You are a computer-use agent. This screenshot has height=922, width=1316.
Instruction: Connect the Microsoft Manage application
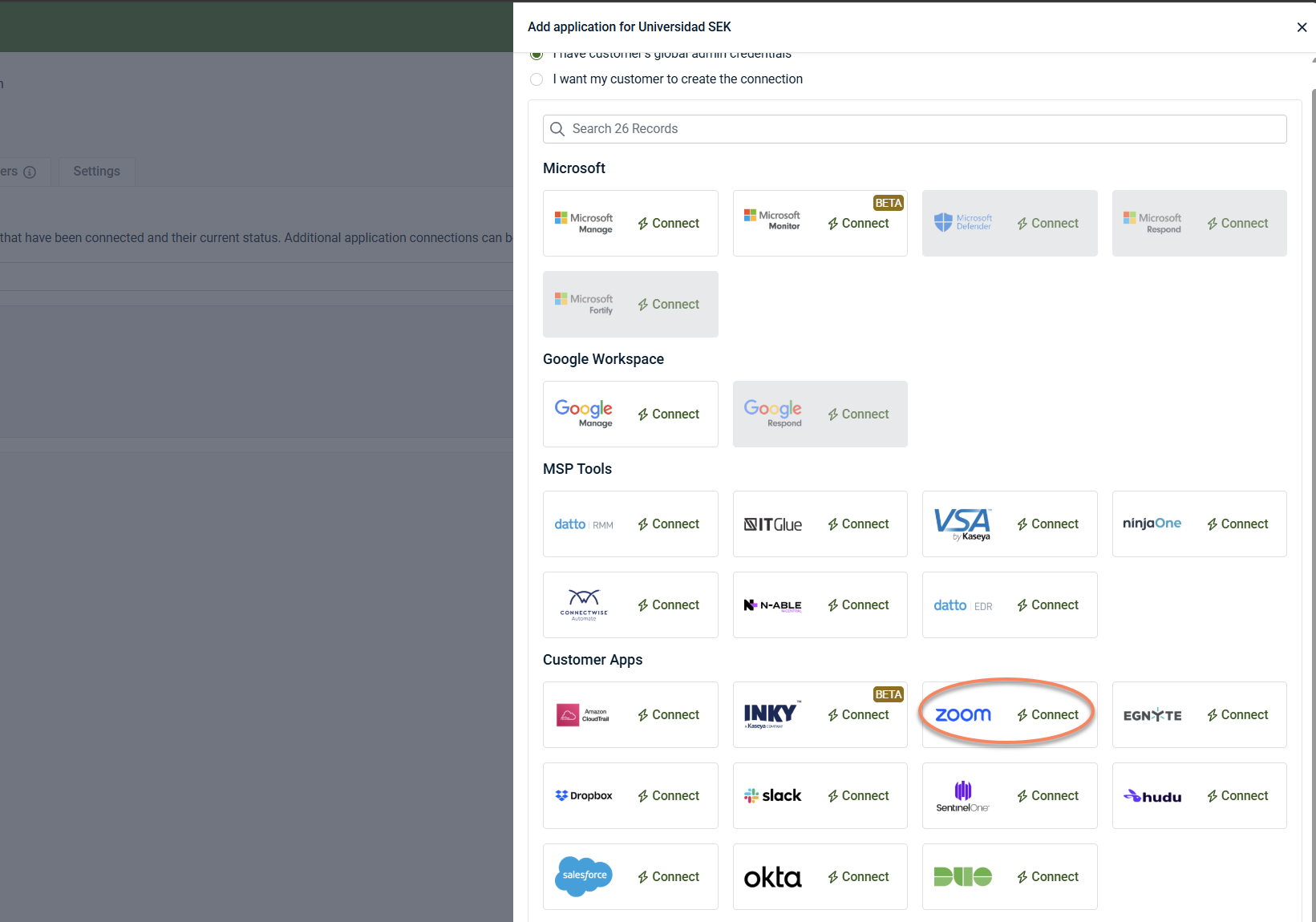669,224
